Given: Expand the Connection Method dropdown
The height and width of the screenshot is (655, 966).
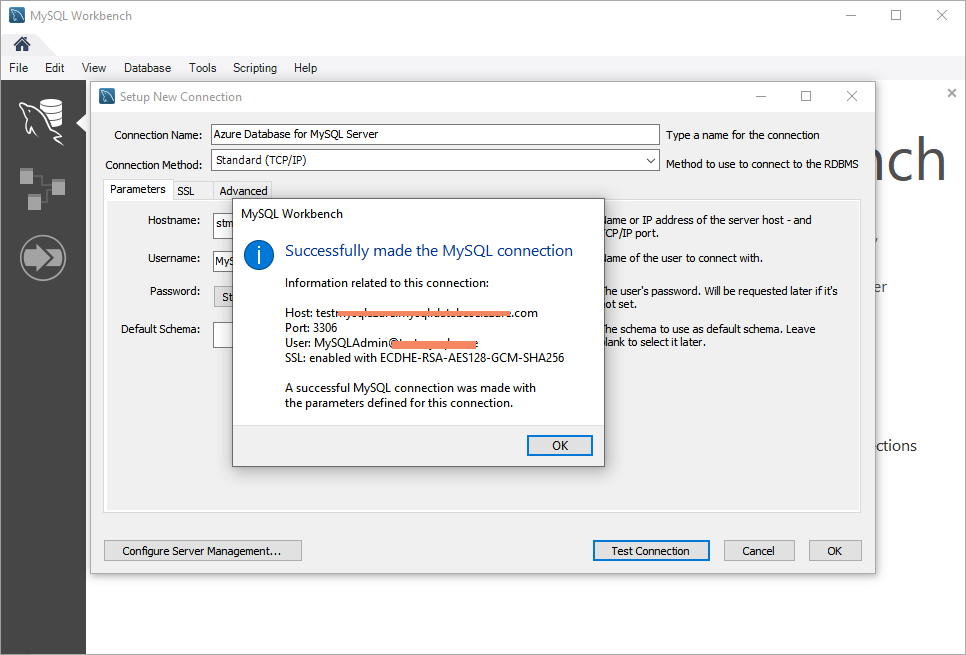Looking at the screenshot, I should point(650,160).
